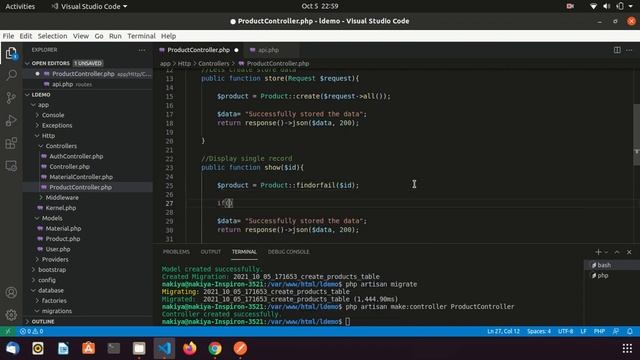Open editor More Actions ellipsis
This screenshot has height=360, width=640.
[629, 50]
